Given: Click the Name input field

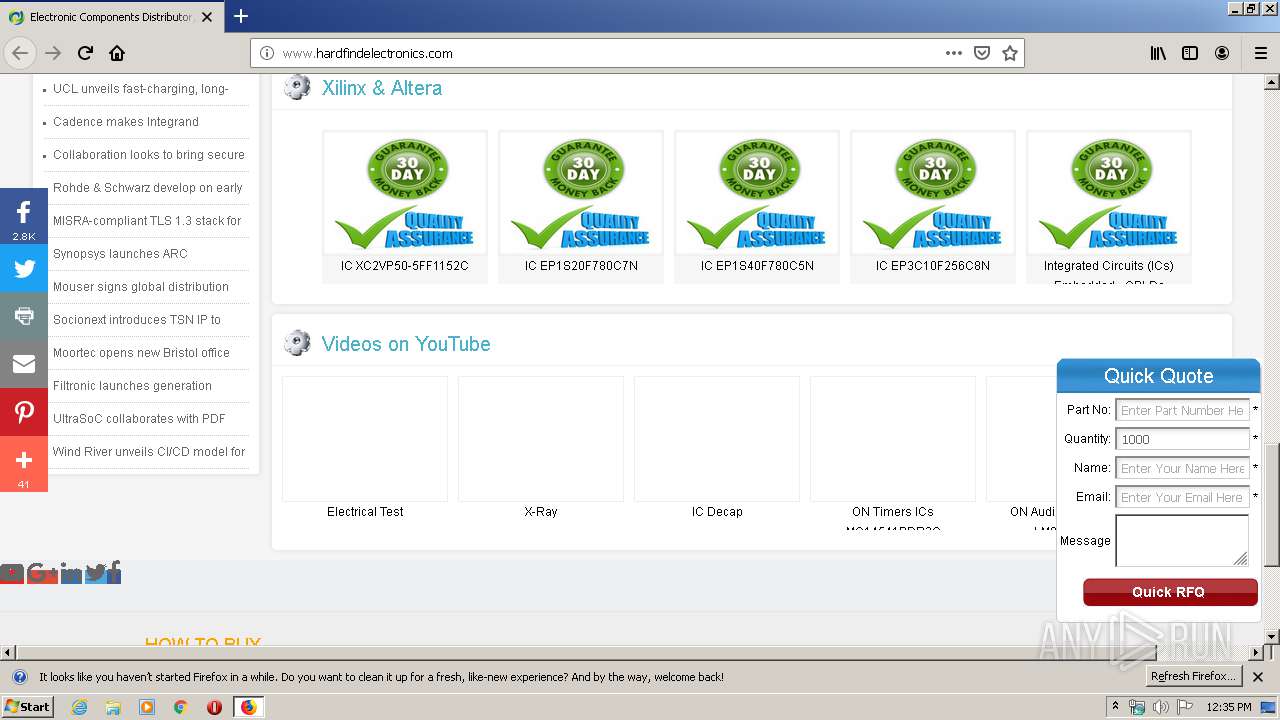Looking at the screenshot, I should point(1182,468).
